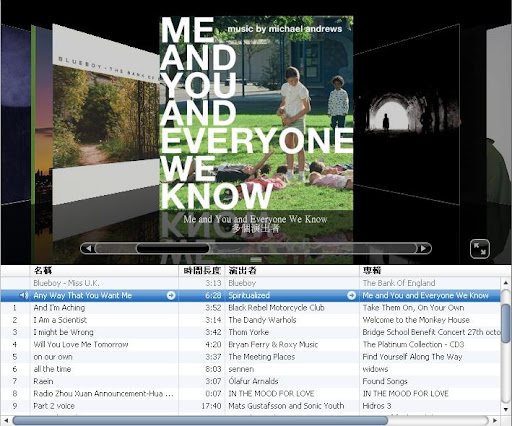Viewport: 512px width, 426px height.
Task: Sort by the 演出者 column header
Action: coord(292,271)
